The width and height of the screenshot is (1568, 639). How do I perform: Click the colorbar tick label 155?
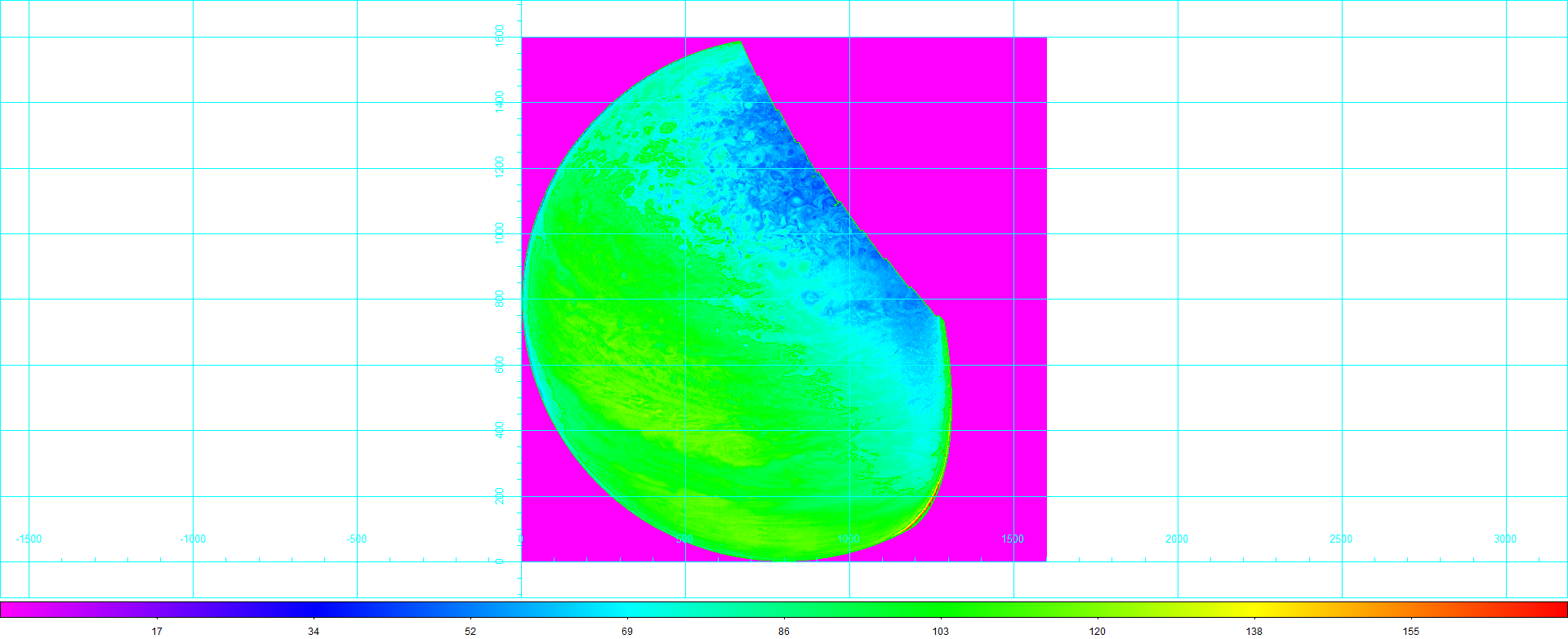pyautogui.click(x=1410, y=631)
